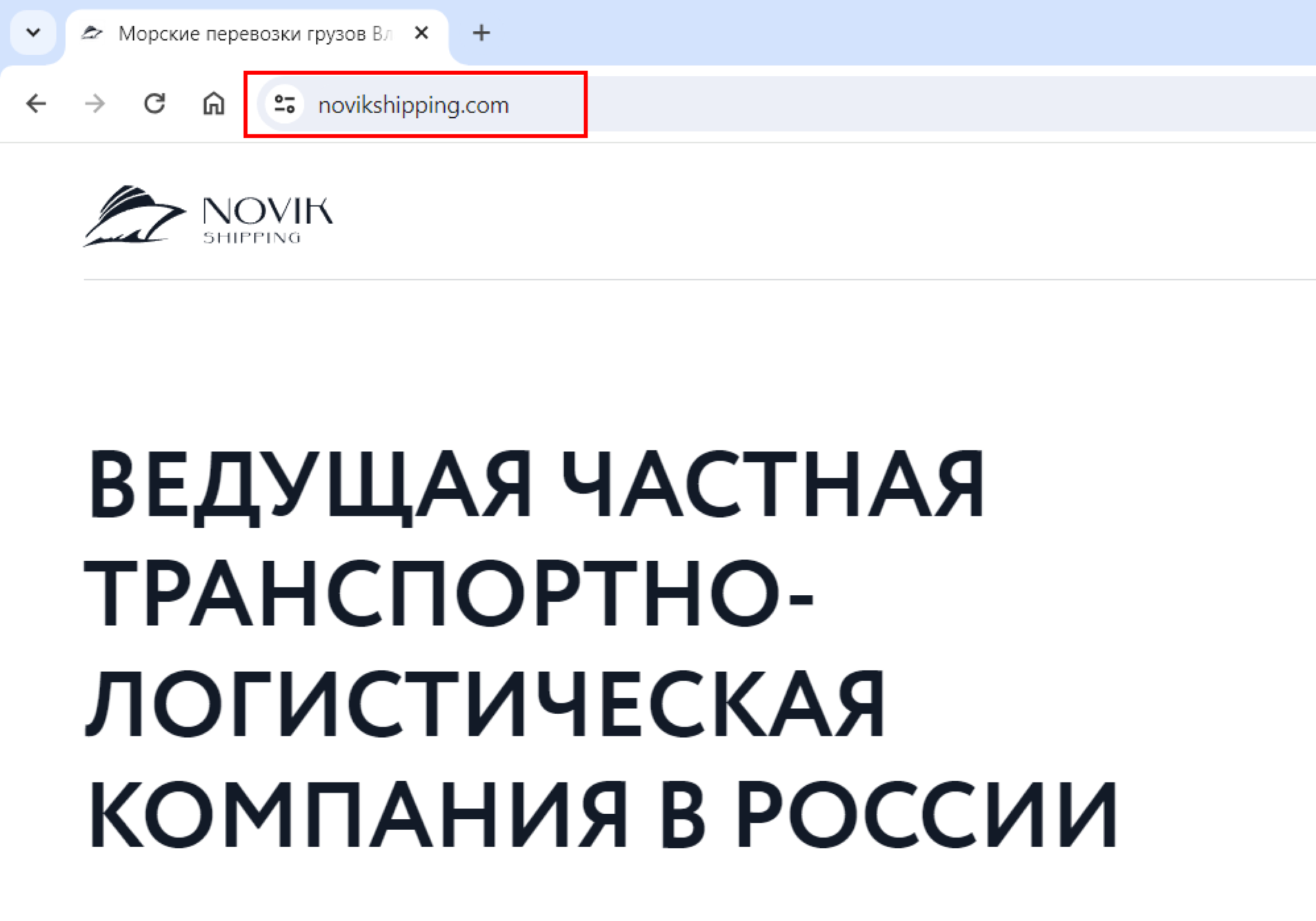Click the NOVIK wordmark in the header

[267, 211]
